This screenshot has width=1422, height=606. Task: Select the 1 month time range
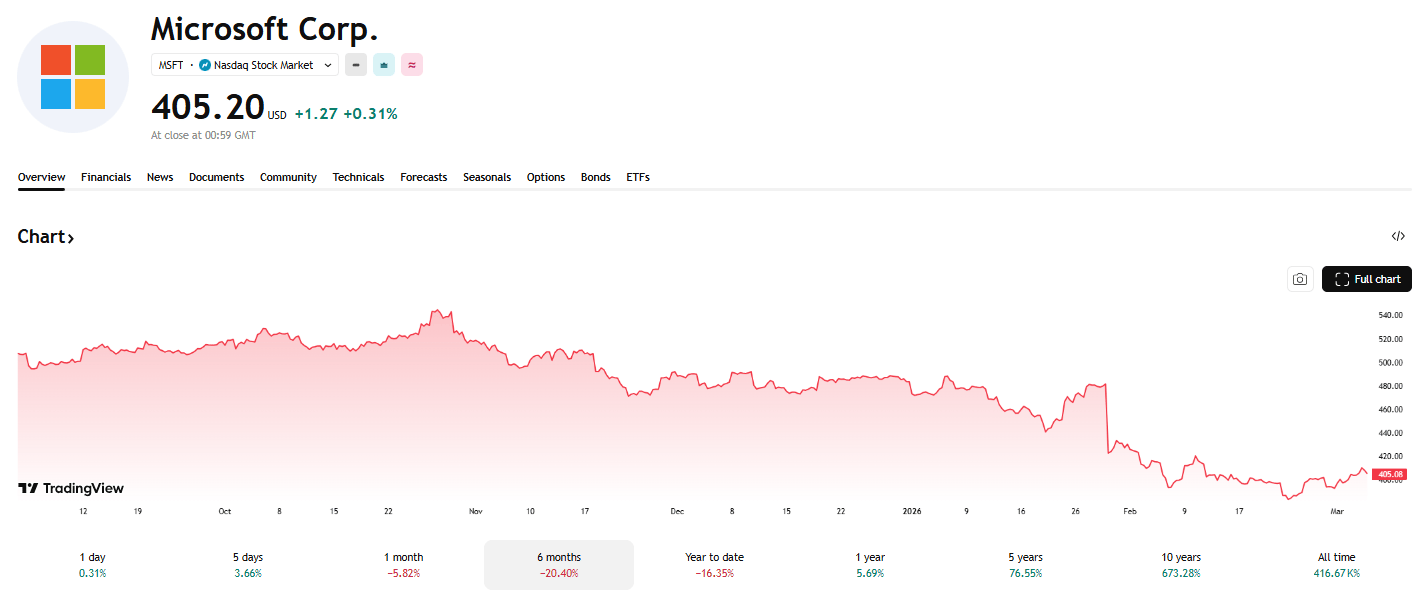(403, 565)
